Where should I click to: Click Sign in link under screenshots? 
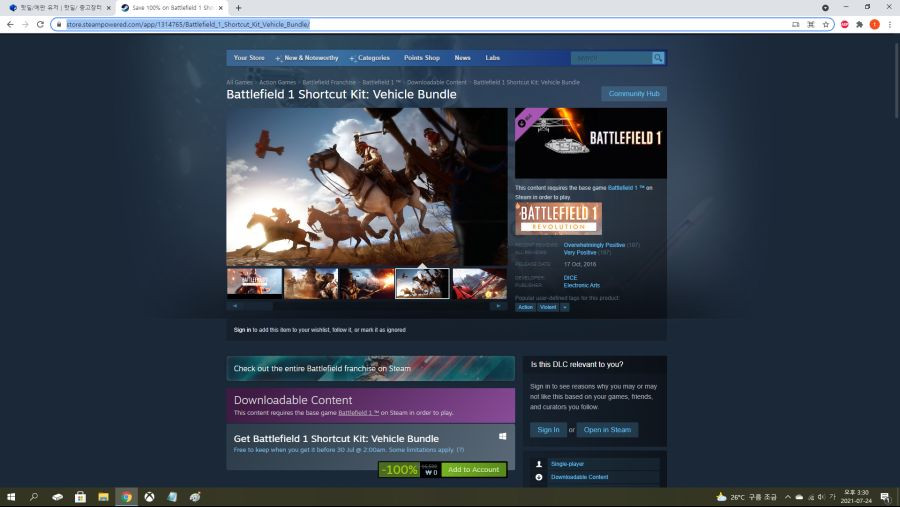(242, 330)
